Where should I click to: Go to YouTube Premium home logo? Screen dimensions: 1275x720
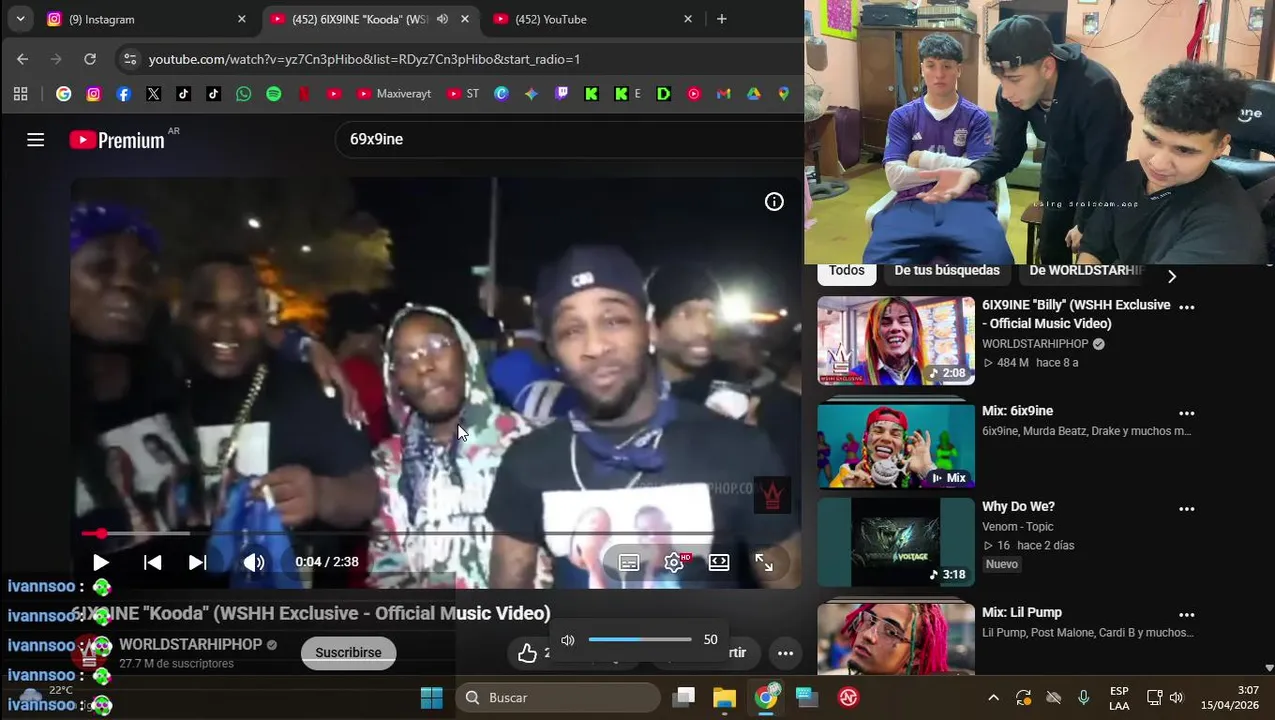[118, 140]
